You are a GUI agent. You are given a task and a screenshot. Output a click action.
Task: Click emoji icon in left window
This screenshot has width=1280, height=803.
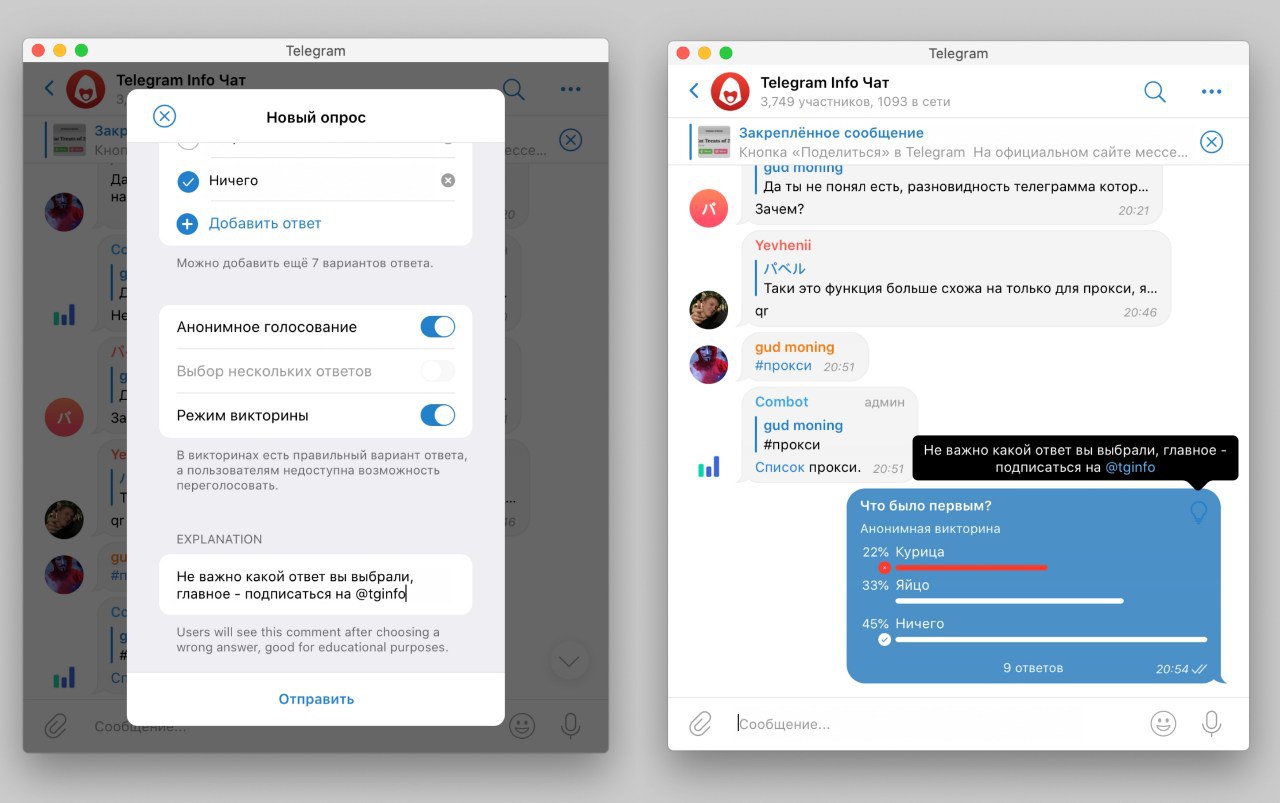522,726
